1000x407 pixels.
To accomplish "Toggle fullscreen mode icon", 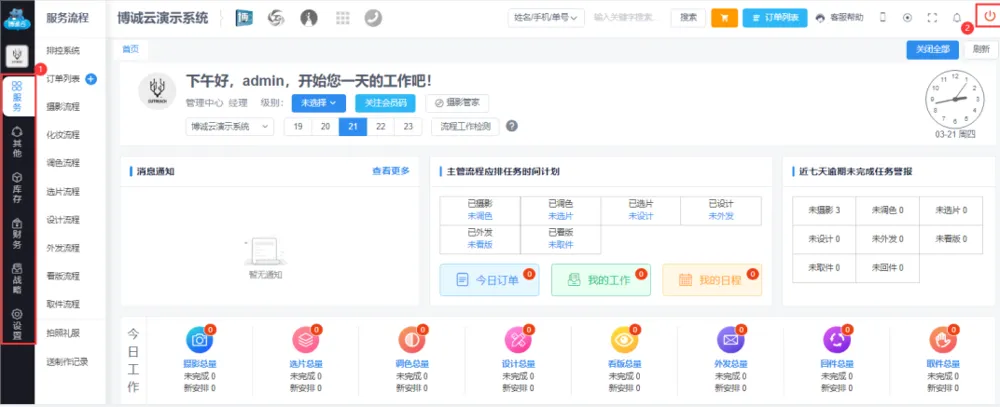I will click(x=932, y=18).
